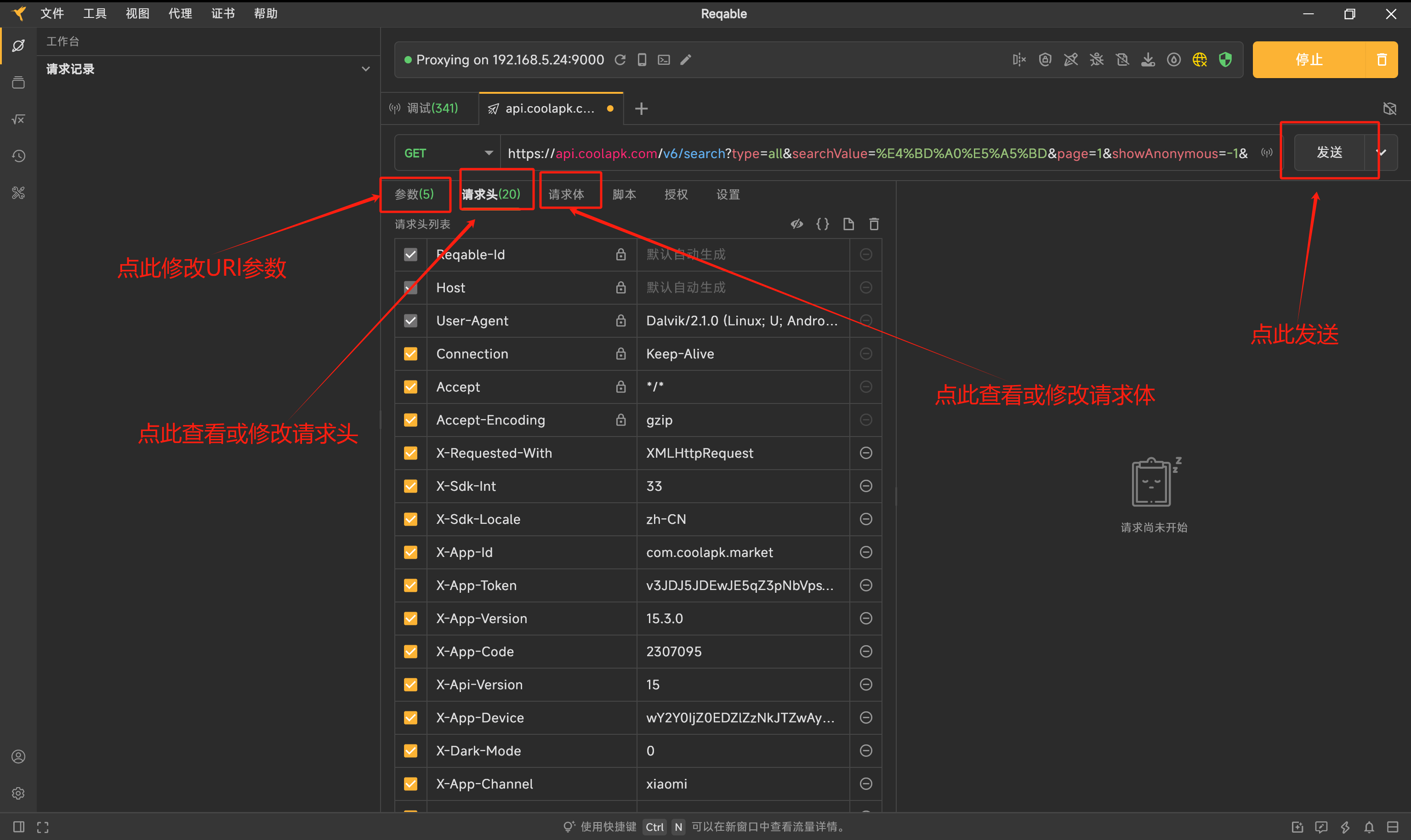This screenshot has width=1411, height=840.
Task: Click the trash icon on the orange button
Action: pos(1382,59)
